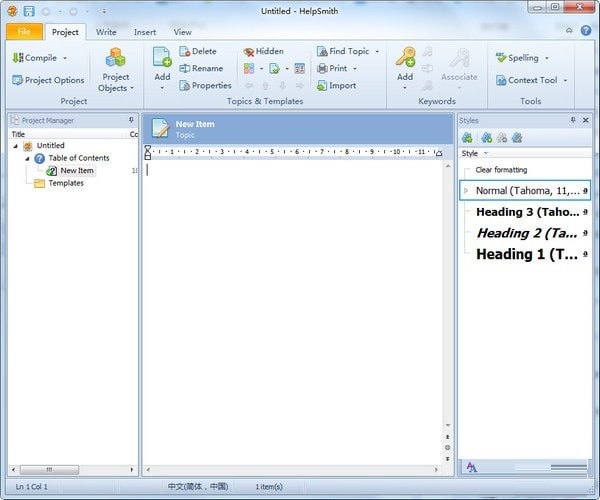
Task: Click the first-line indent marker on ruler
Action: (148, 148)
